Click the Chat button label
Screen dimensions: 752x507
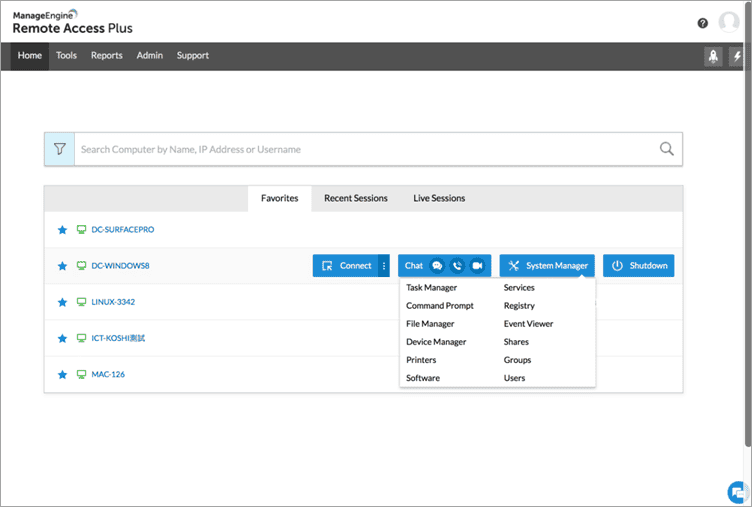413,266
